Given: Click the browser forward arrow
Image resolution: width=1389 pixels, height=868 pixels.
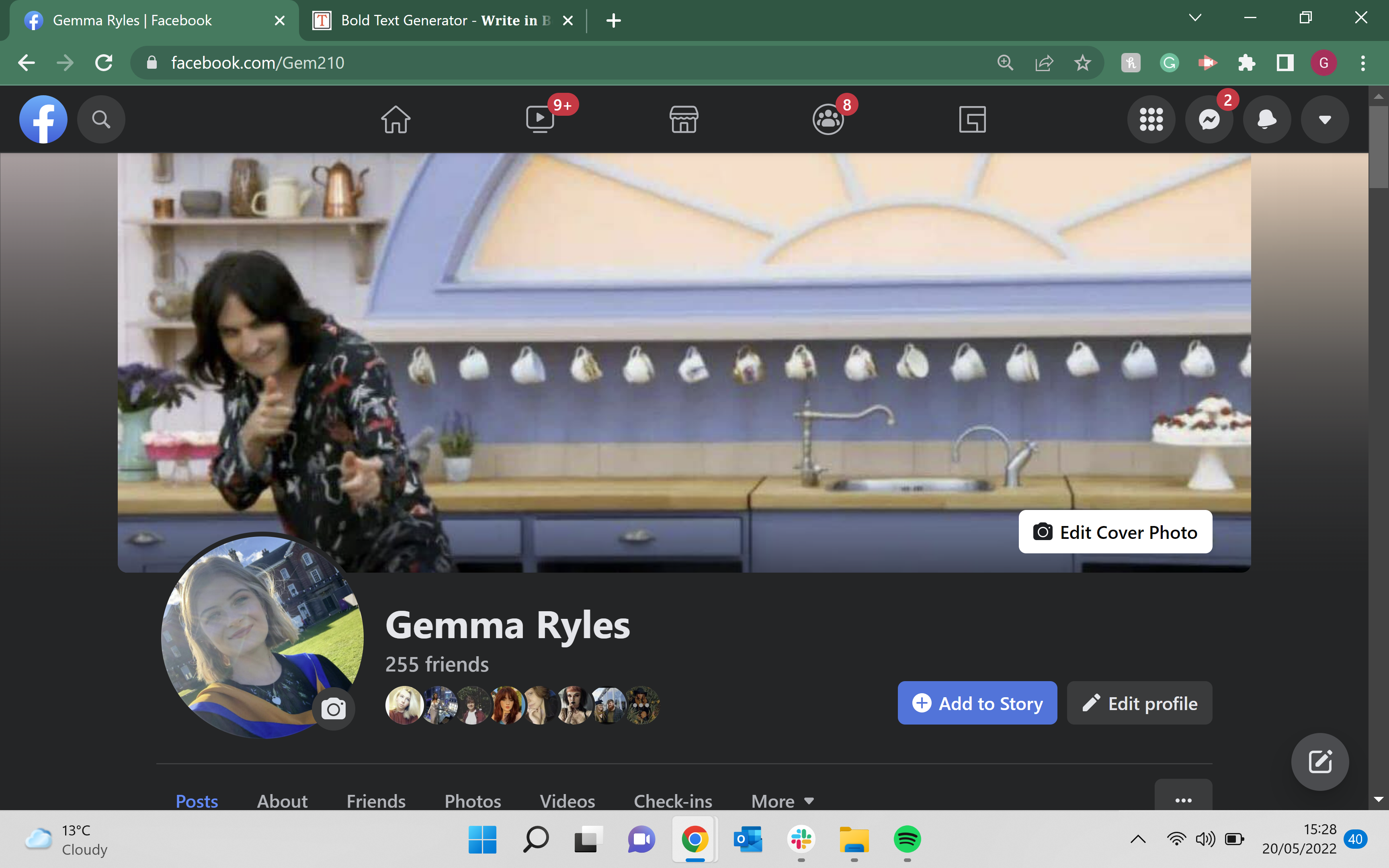Looking at the screenshot, I should tap(65, 63).
